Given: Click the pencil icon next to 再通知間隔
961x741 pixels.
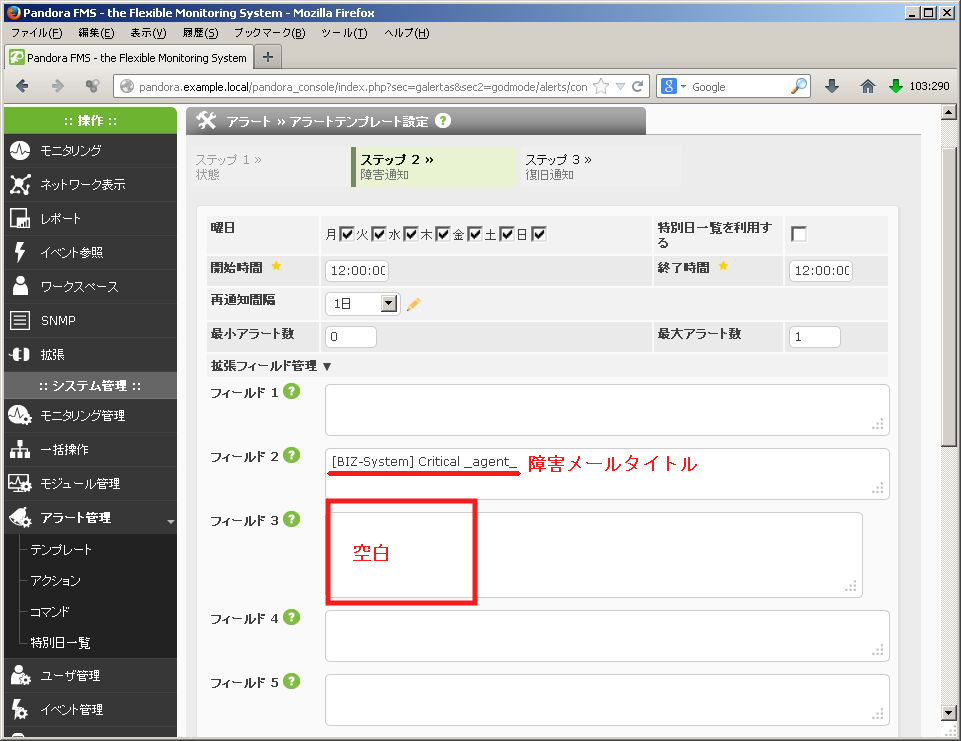Looking at the screenshot, I should 414,304.
